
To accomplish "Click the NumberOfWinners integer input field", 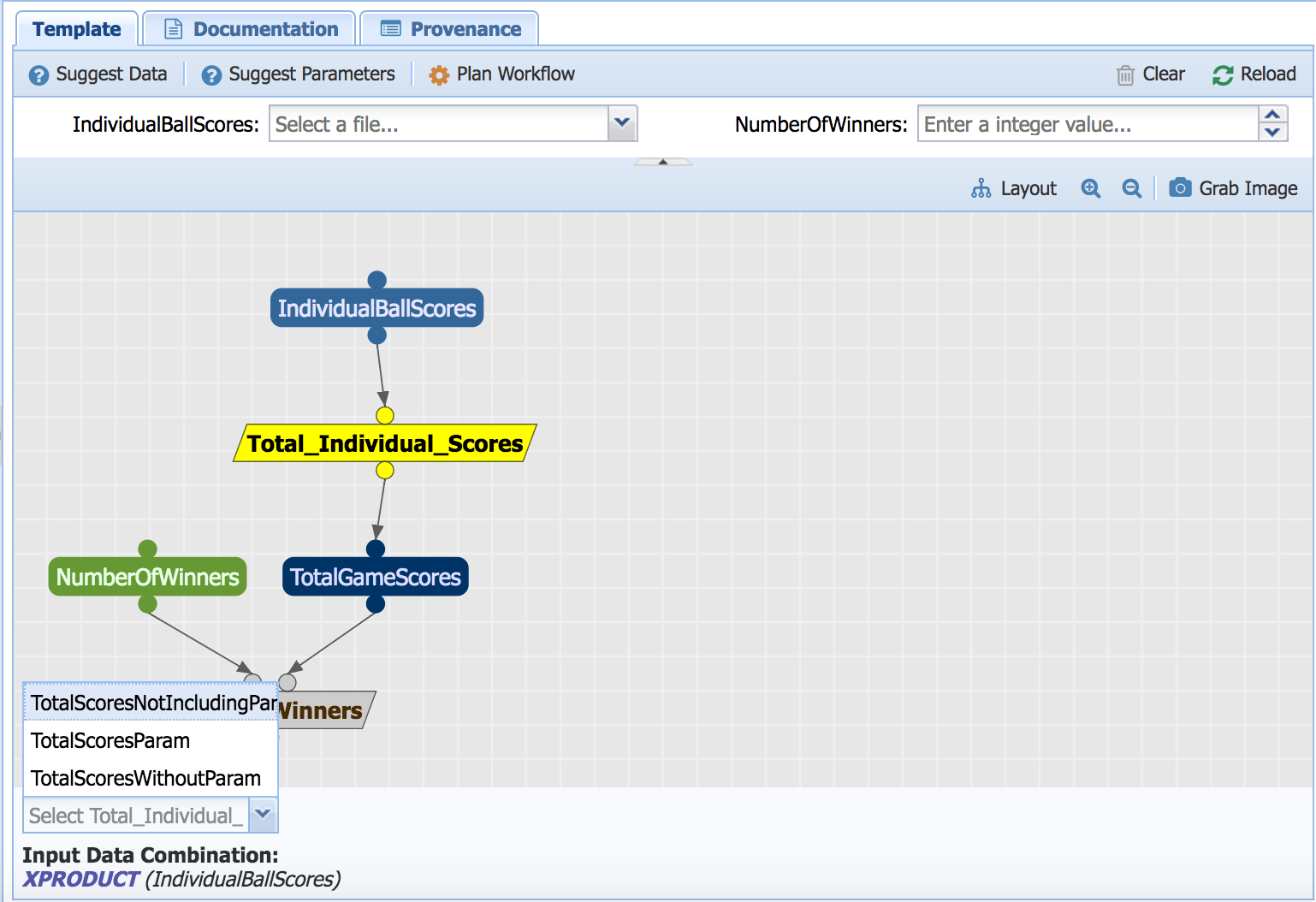I will (1087, 124).
